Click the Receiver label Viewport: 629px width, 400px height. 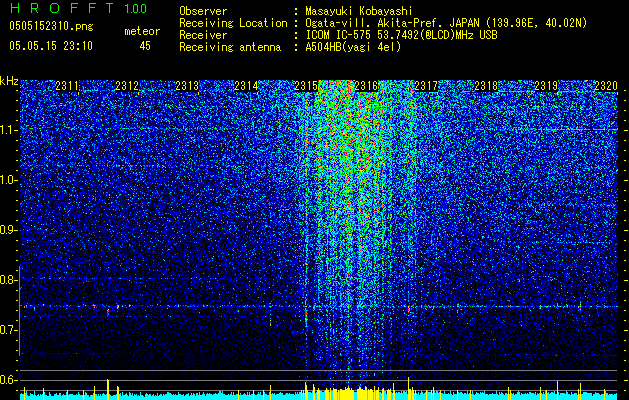pos(203,35)
